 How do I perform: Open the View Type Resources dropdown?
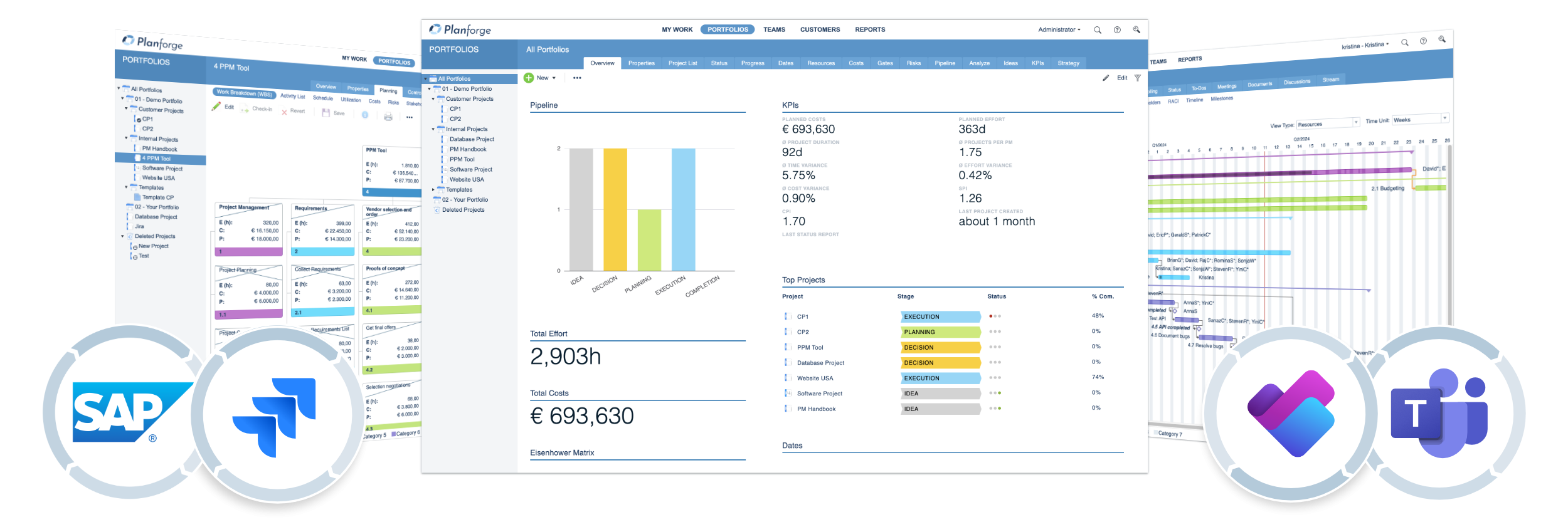tap(1327, 123)
